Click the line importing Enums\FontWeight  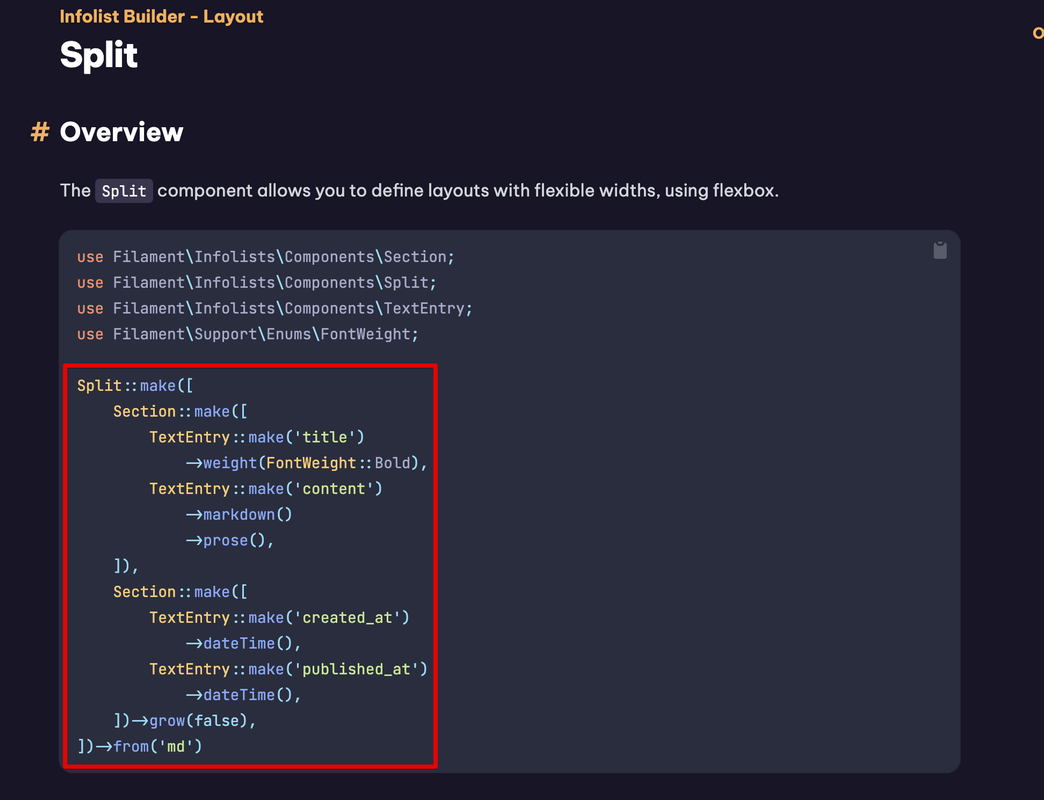[x=247, y=334]
